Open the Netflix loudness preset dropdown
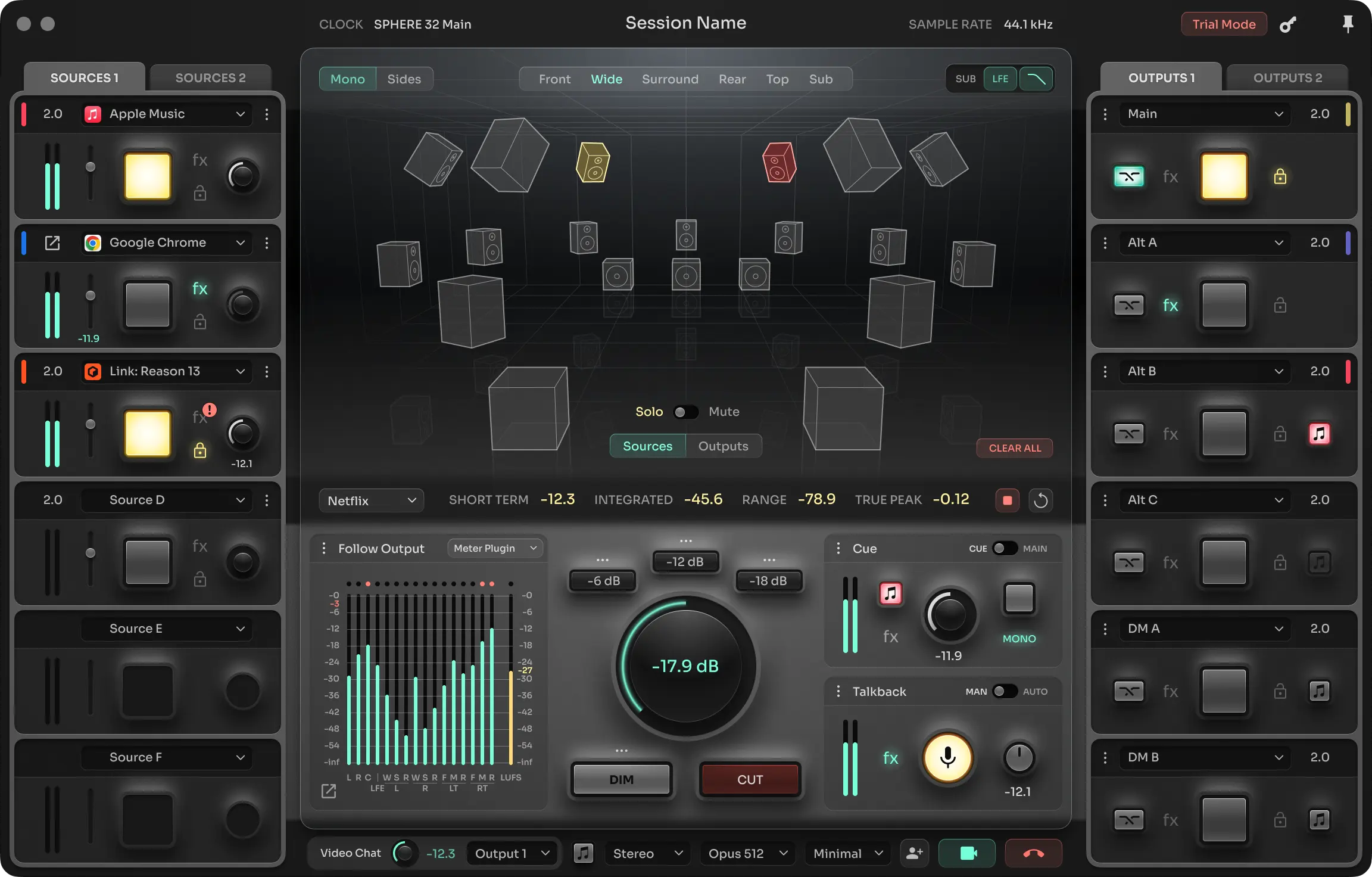The width and height of the screenshot is (1372, 877). point(371,500)
